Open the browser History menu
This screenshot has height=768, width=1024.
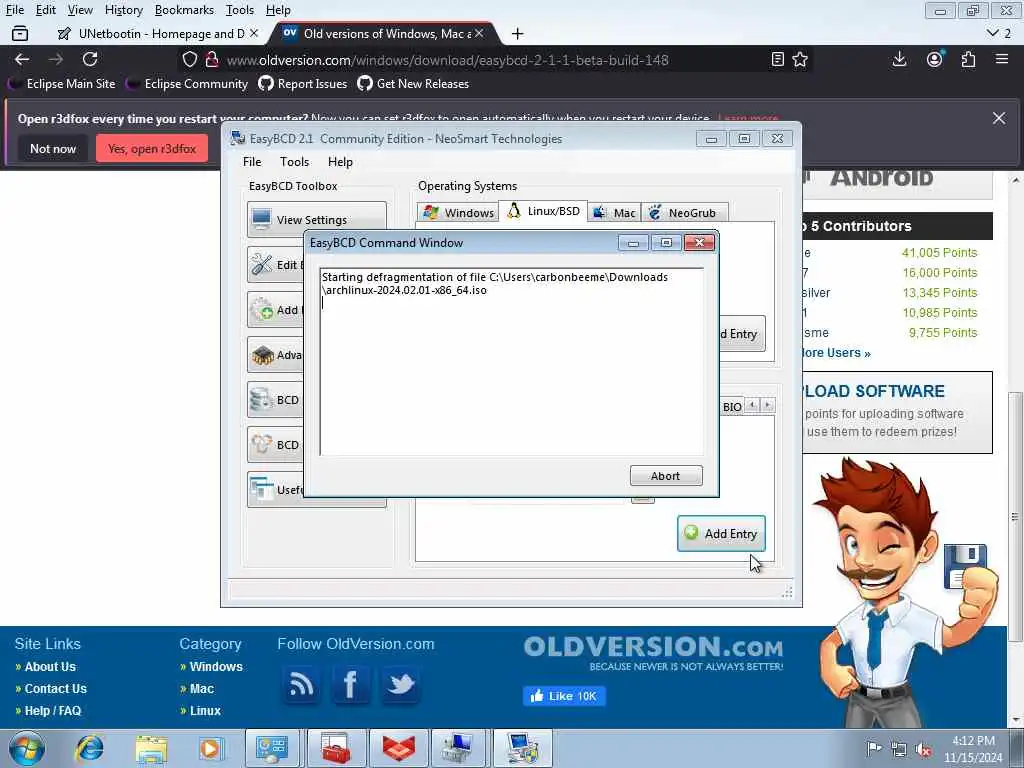(x=123, y=10)
